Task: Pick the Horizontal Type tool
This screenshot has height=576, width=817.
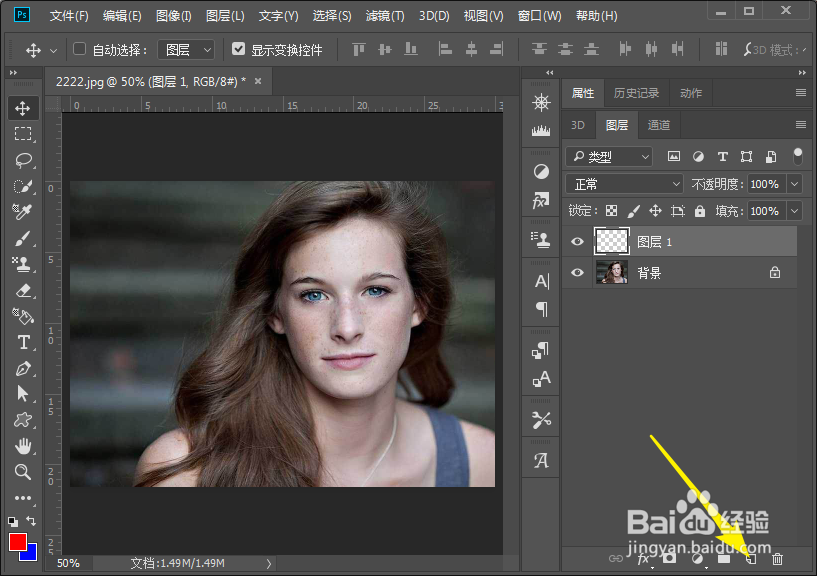Action: coord(22,342)
